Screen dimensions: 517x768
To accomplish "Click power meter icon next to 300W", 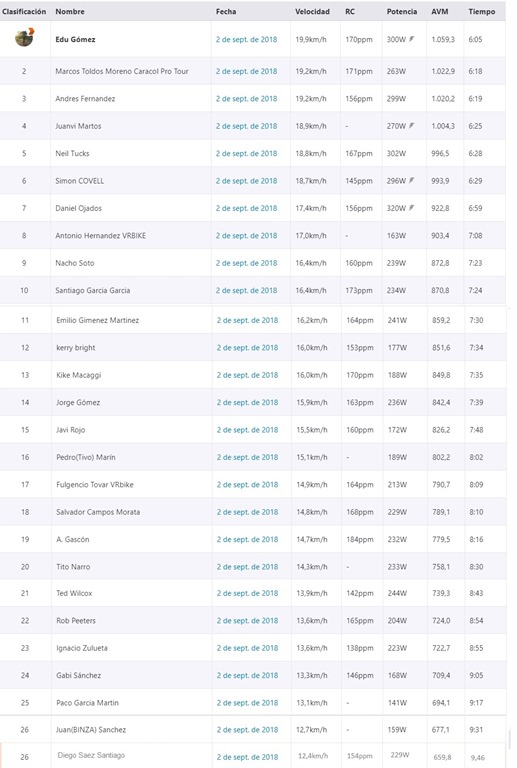I will pos(412,39).
